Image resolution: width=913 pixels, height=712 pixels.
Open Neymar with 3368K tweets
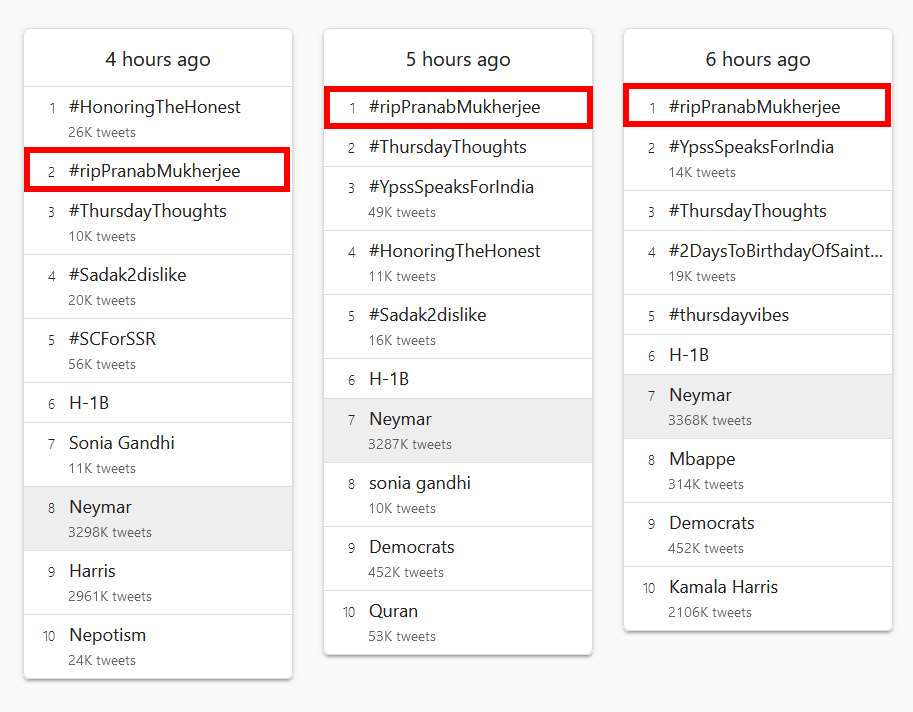pyautogui.click(x=700, y=395)
